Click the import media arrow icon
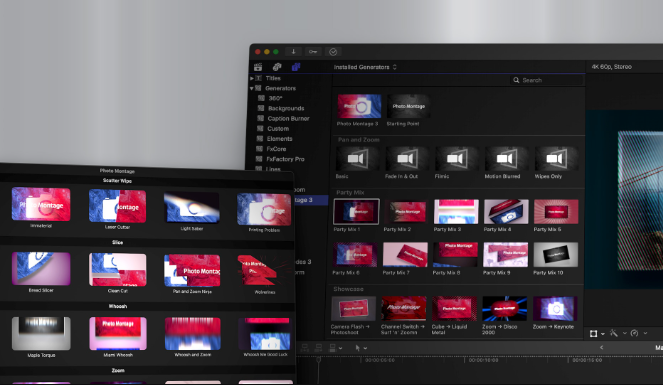Viewport: 663px width, 385px height. [293, 52]
